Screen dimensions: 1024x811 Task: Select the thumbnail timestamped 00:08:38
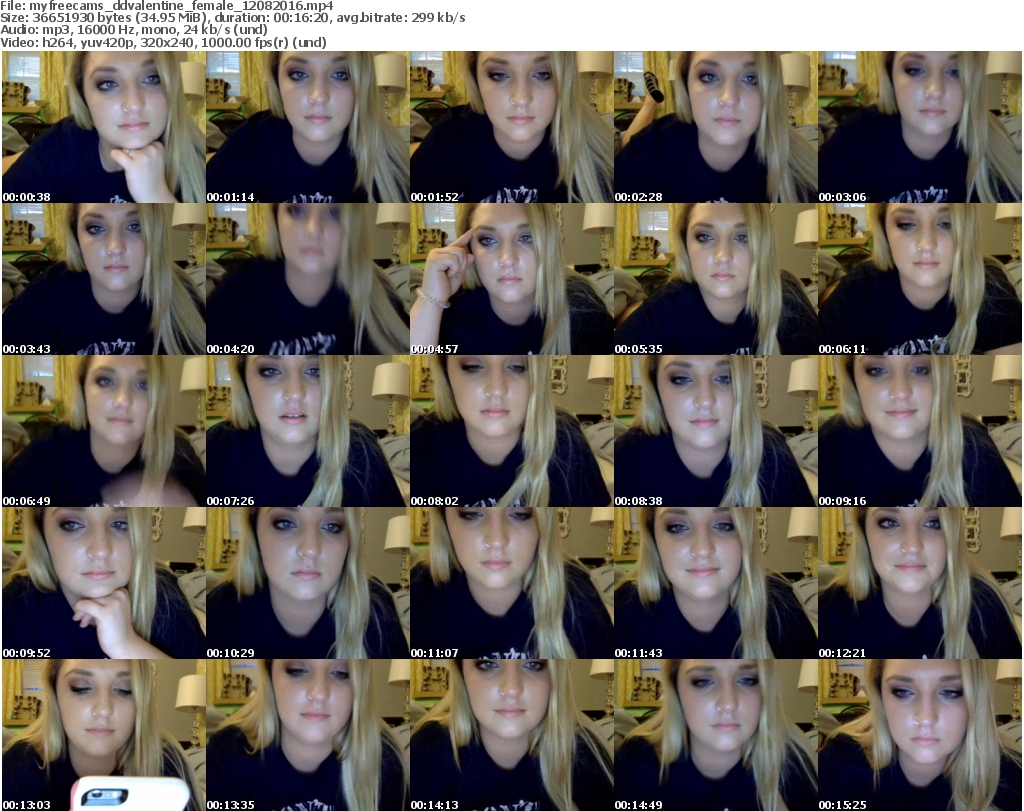point(716,432)
